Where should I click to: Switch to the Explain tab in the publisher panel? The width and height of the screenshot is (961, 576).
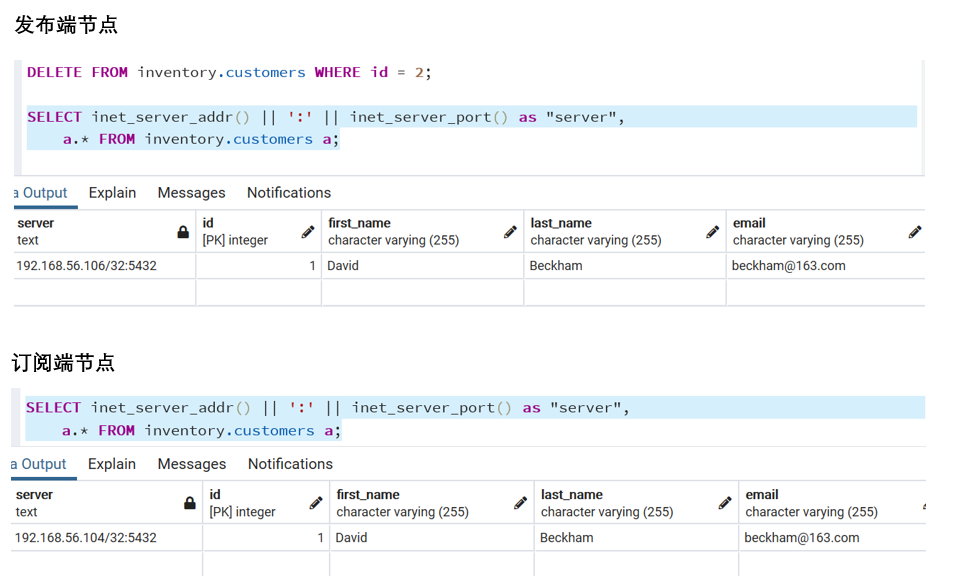[112, 192]
